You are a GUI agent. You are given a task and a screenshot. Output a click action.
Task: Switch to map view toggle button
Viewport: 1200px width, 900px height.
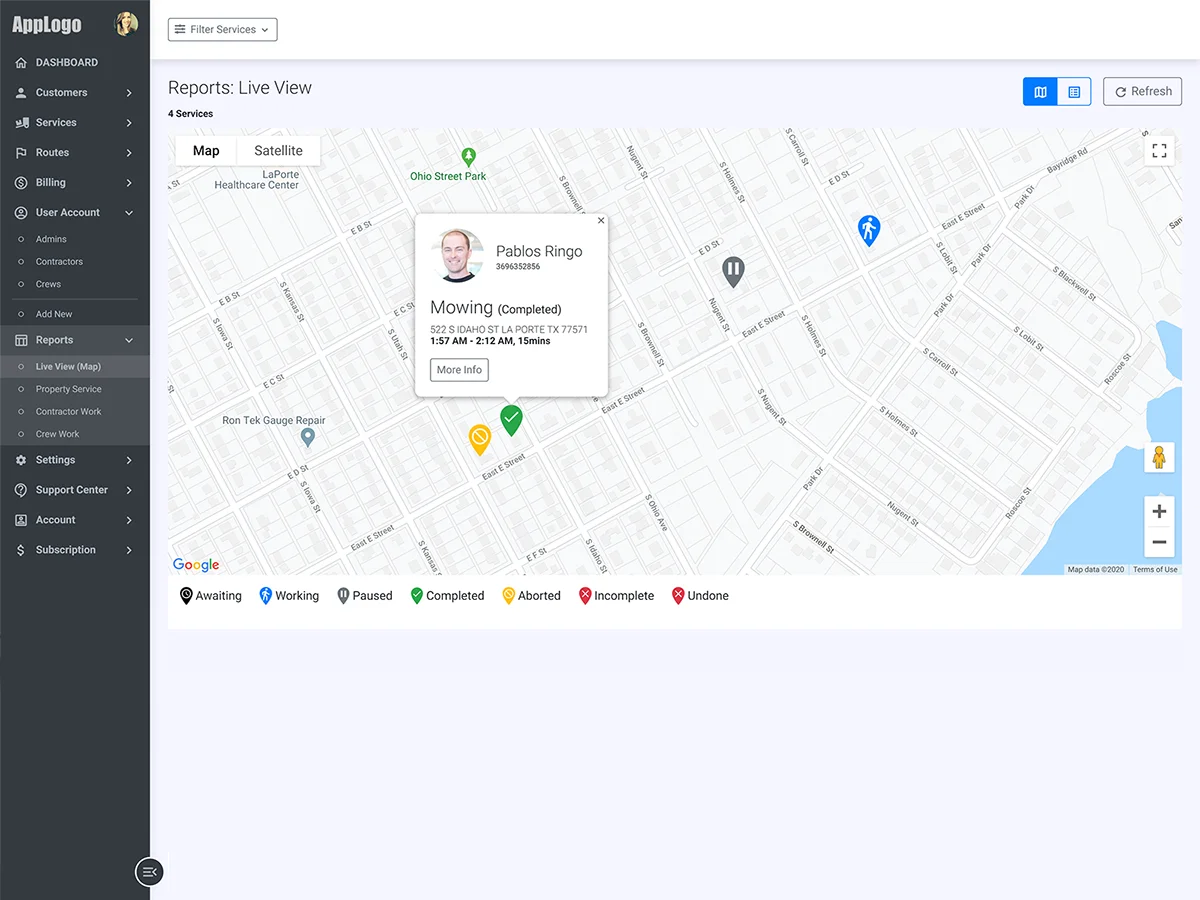[1040, 91]
